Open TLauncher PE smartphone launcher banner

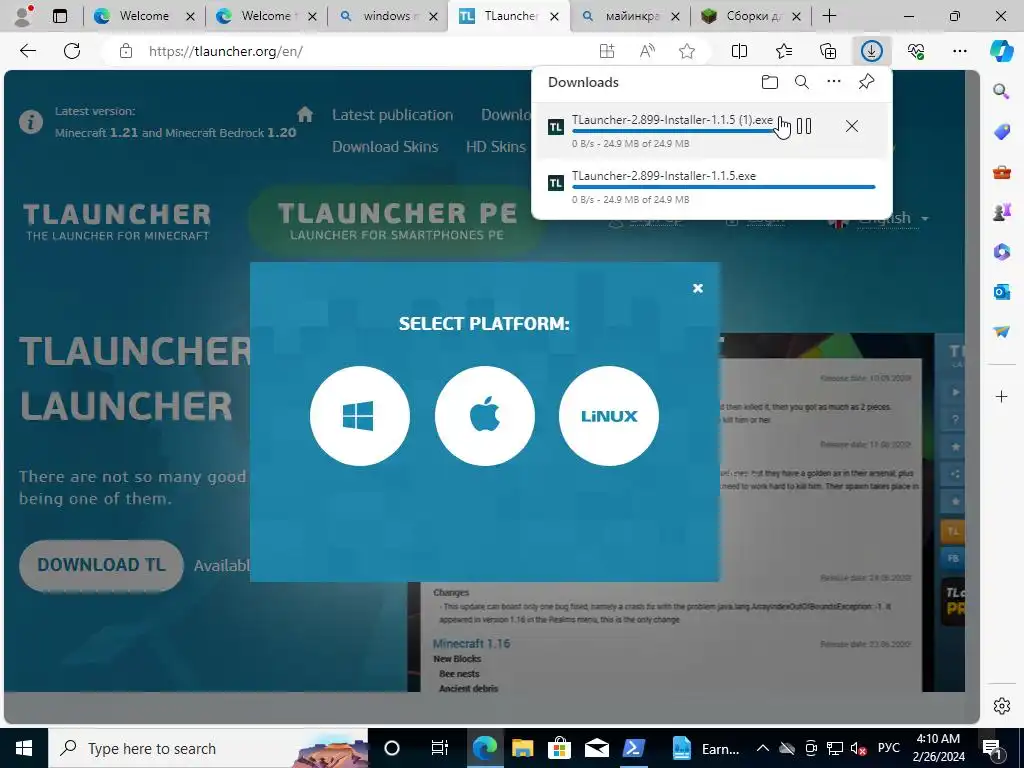click(396, 221)
